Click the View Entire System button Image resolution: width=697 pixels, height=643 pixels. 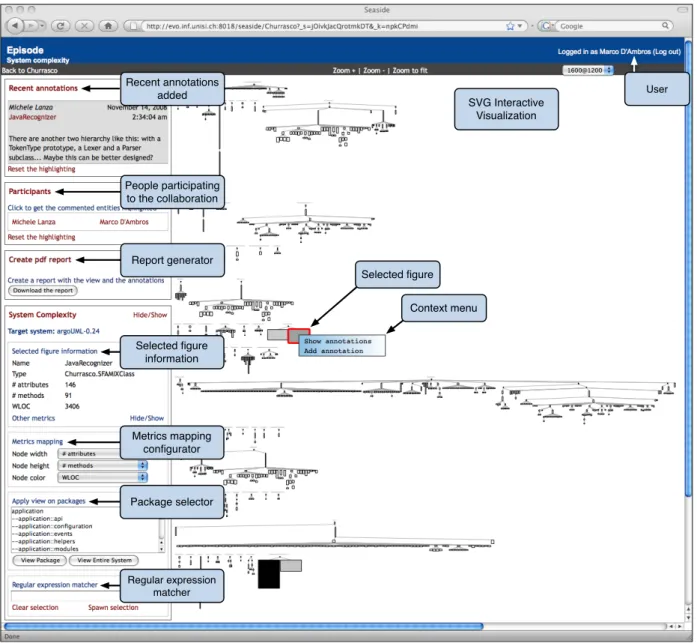pyautogui.click(x=104, y=560)
